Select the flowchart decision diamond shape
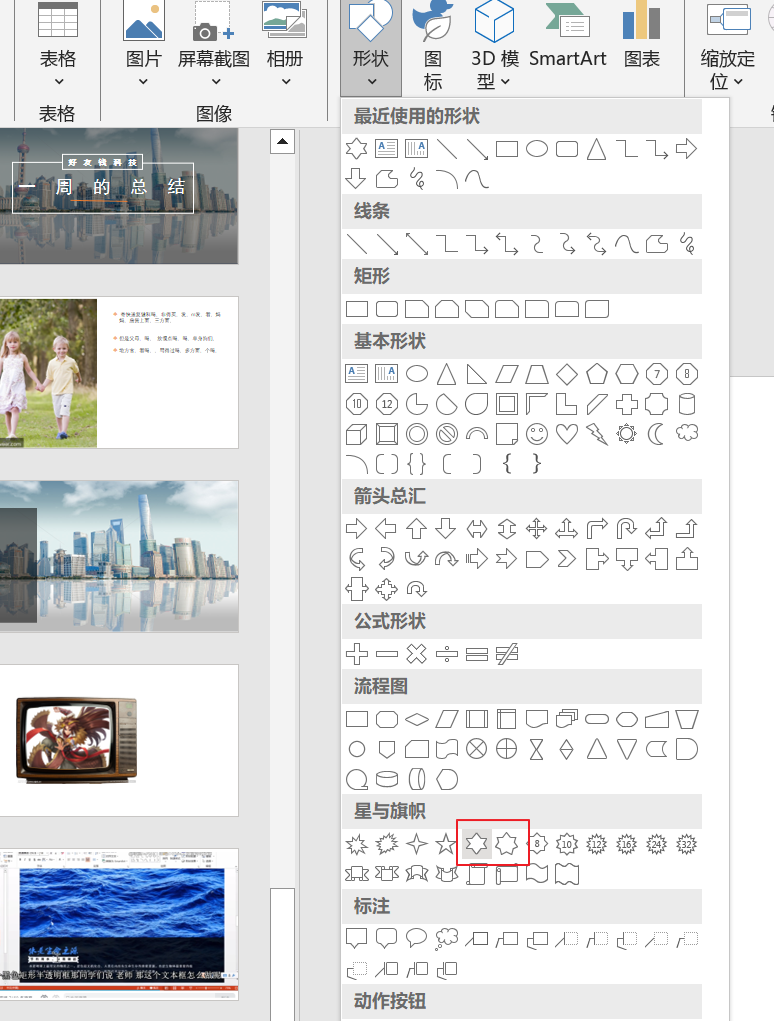 [417, 720]
